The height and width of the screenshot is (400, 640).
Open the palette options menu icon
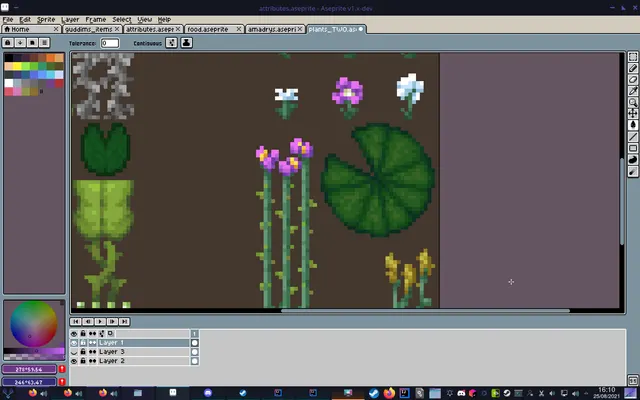click(44, 43)
